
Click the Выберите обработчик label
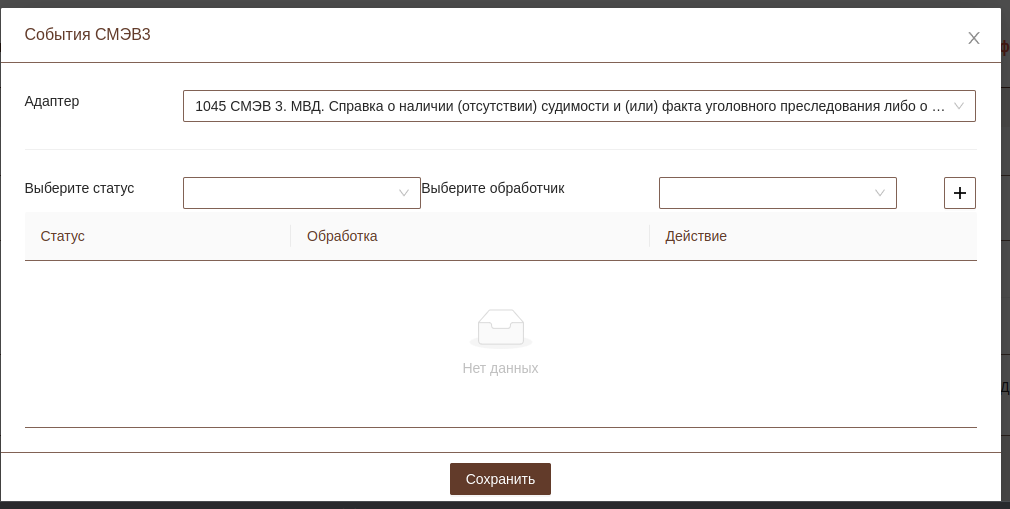(x=493, y=188)
